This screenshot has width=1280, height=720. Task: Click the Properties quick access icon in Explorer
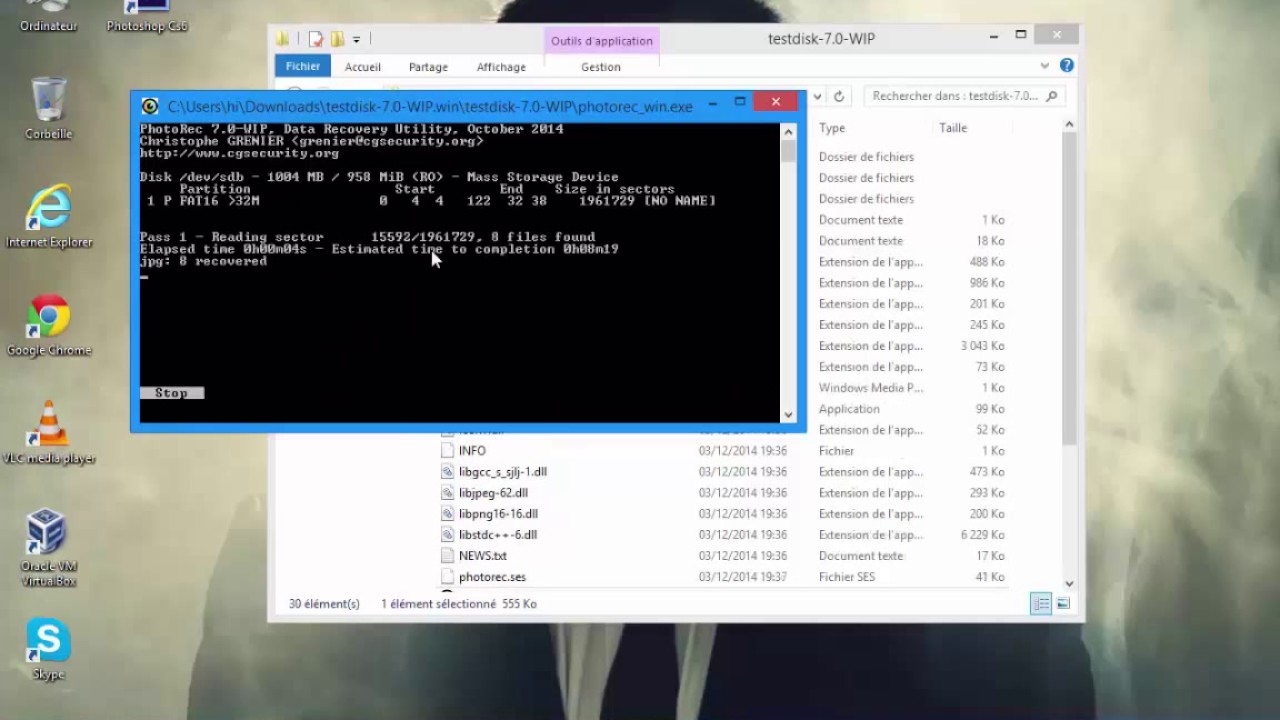coord(316,39)
